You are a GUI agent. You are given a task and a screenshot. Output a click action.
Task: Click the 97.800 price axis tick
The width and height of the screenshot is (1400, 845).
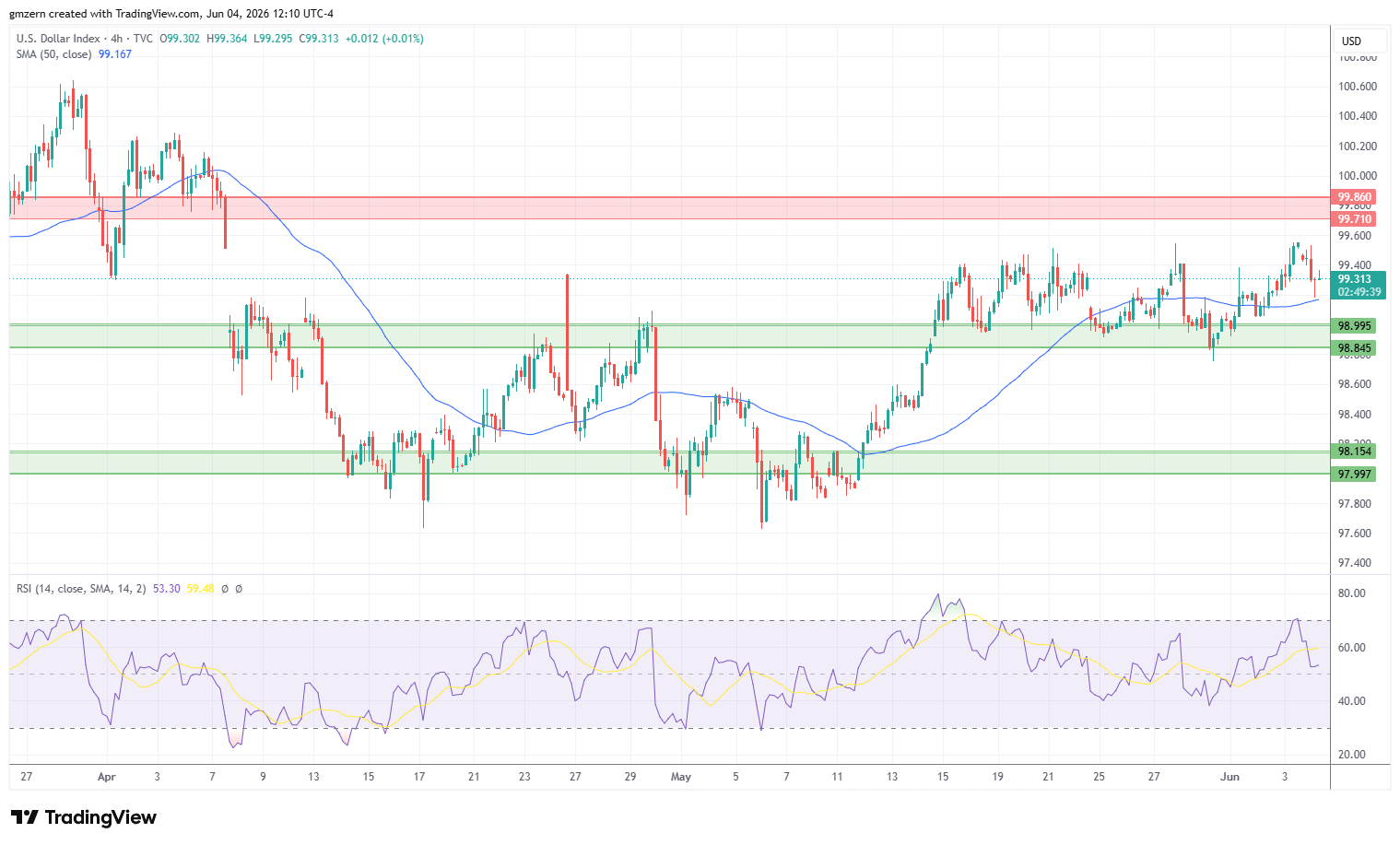1354,504
